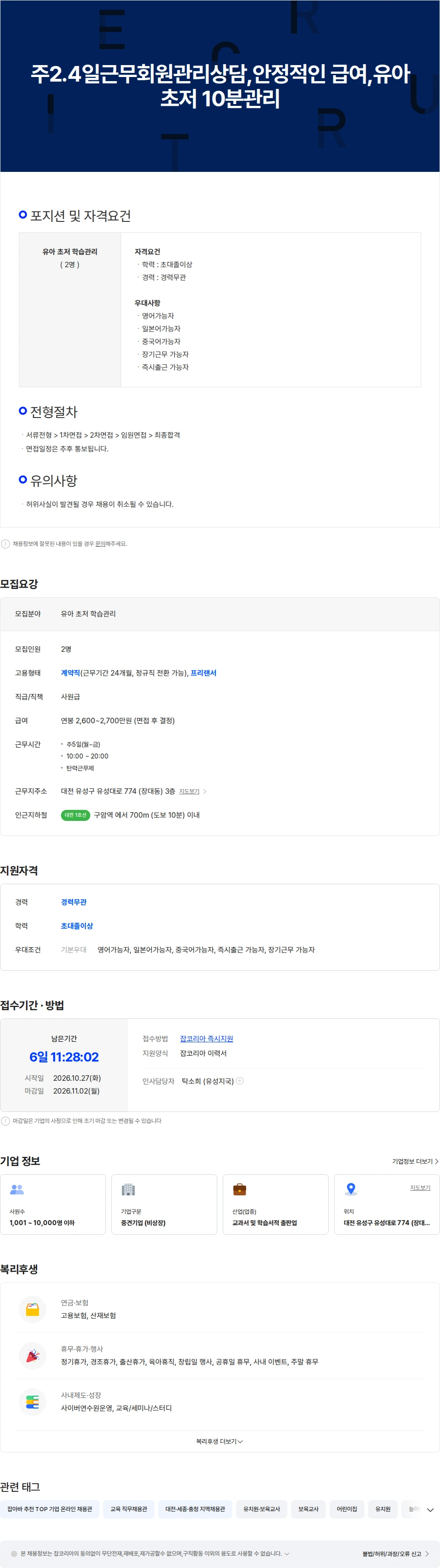Open 지도보기 in the 위치 card

(x=420, y=1187)
